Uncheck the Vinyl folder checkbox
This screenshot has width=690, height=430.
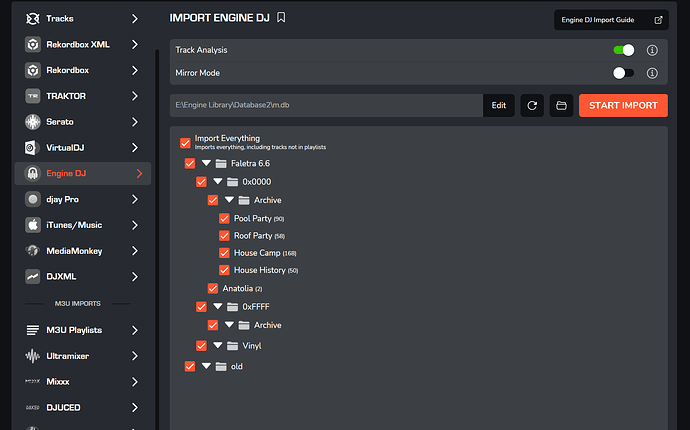point(202,346)
